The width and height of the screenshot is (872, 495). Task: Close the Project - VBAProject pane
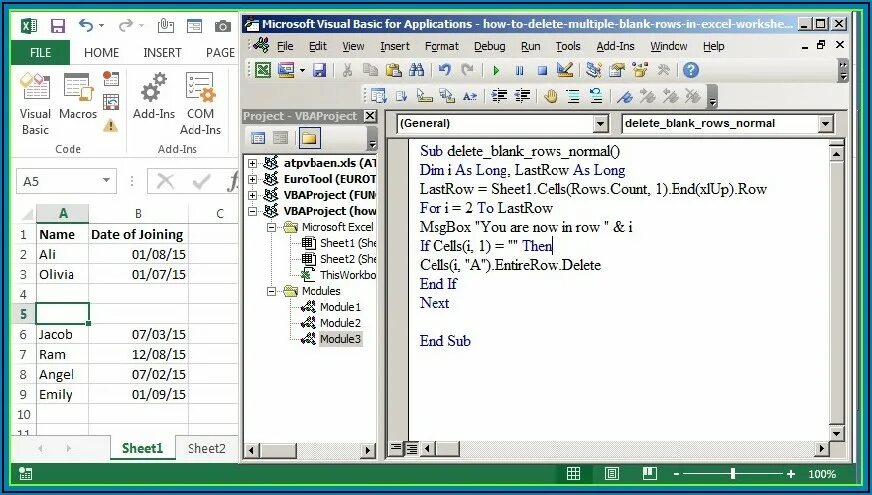point(370,116)
